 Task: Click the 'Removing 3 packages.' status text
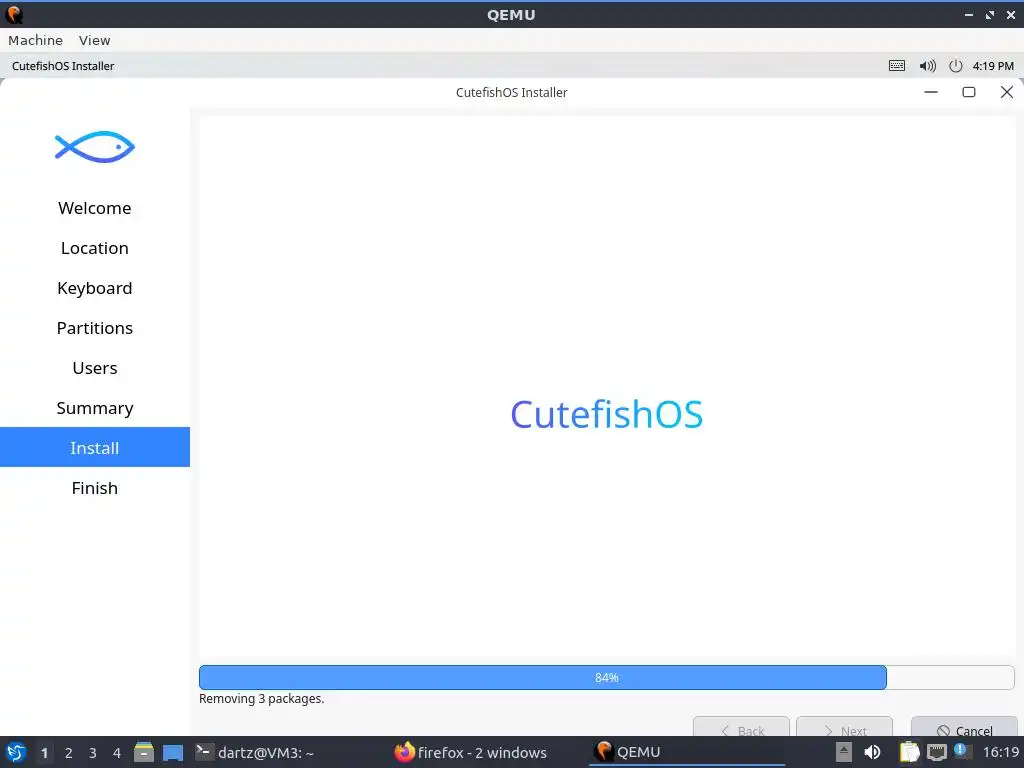pos(261,699)
